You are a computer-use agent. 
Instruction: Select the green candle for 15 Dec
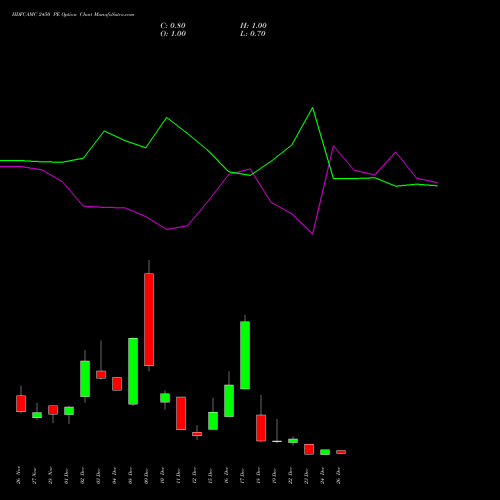click(213, 421)
